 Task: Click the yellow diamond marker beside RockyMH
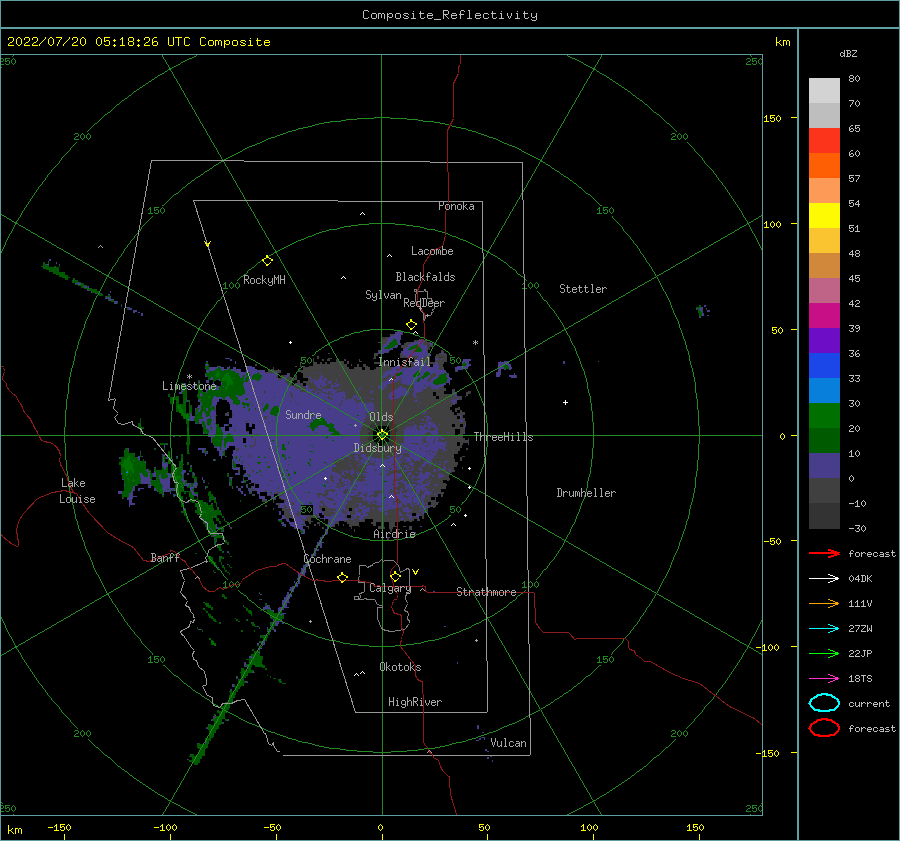point(267,261)
